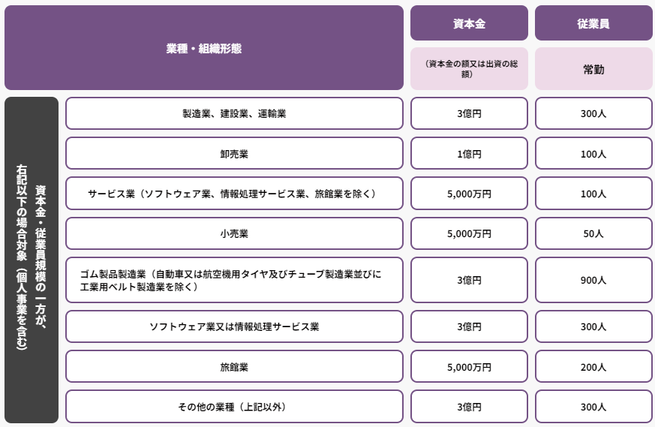This screenshot has height=427, width=655.
Task: Click the vertical 資本金・従業員規模 sidebar label
Action: point(32,260)
